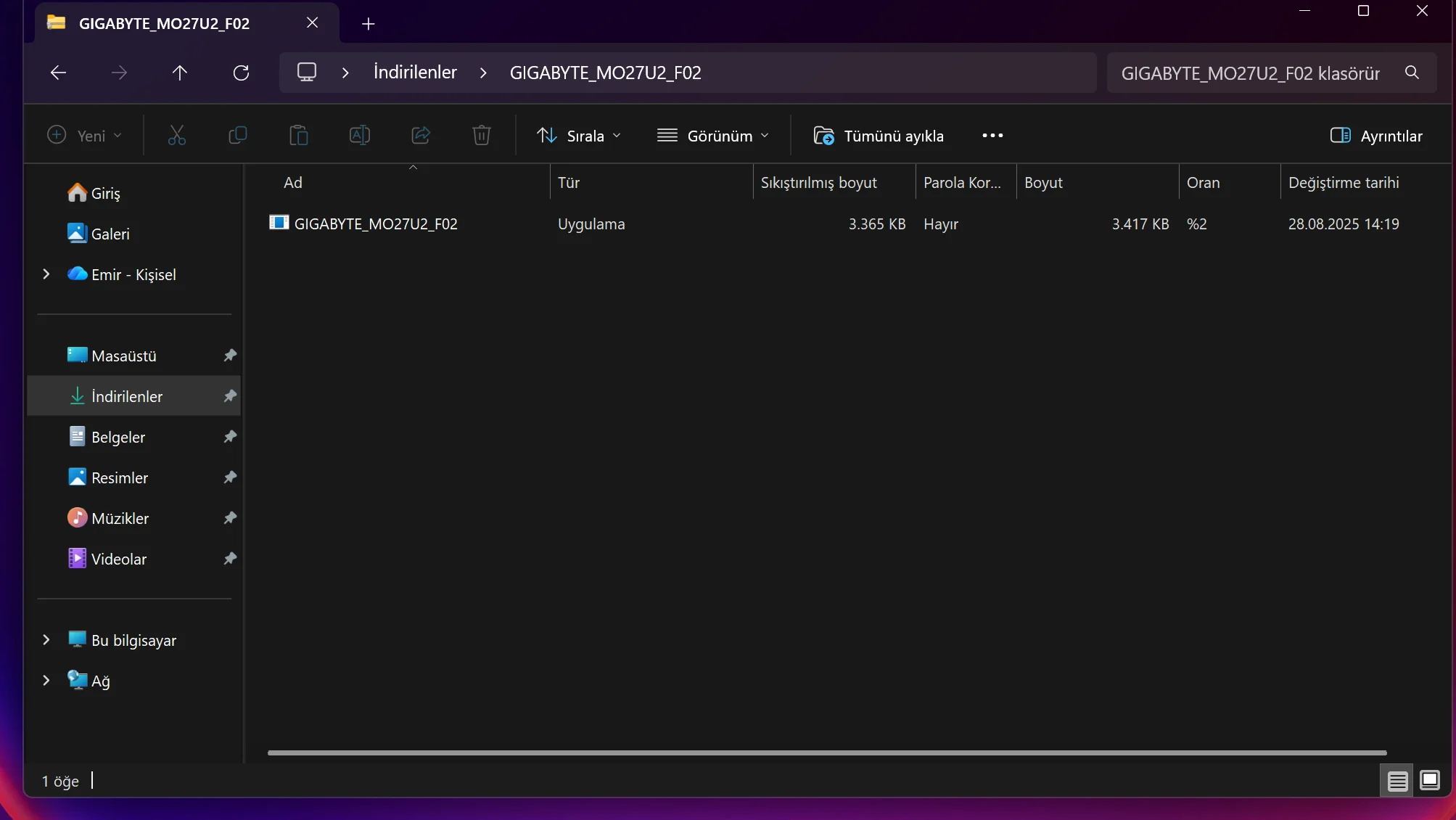Select the GIGABYTE_MO27U2_F02 window tab

pos(186,23)
